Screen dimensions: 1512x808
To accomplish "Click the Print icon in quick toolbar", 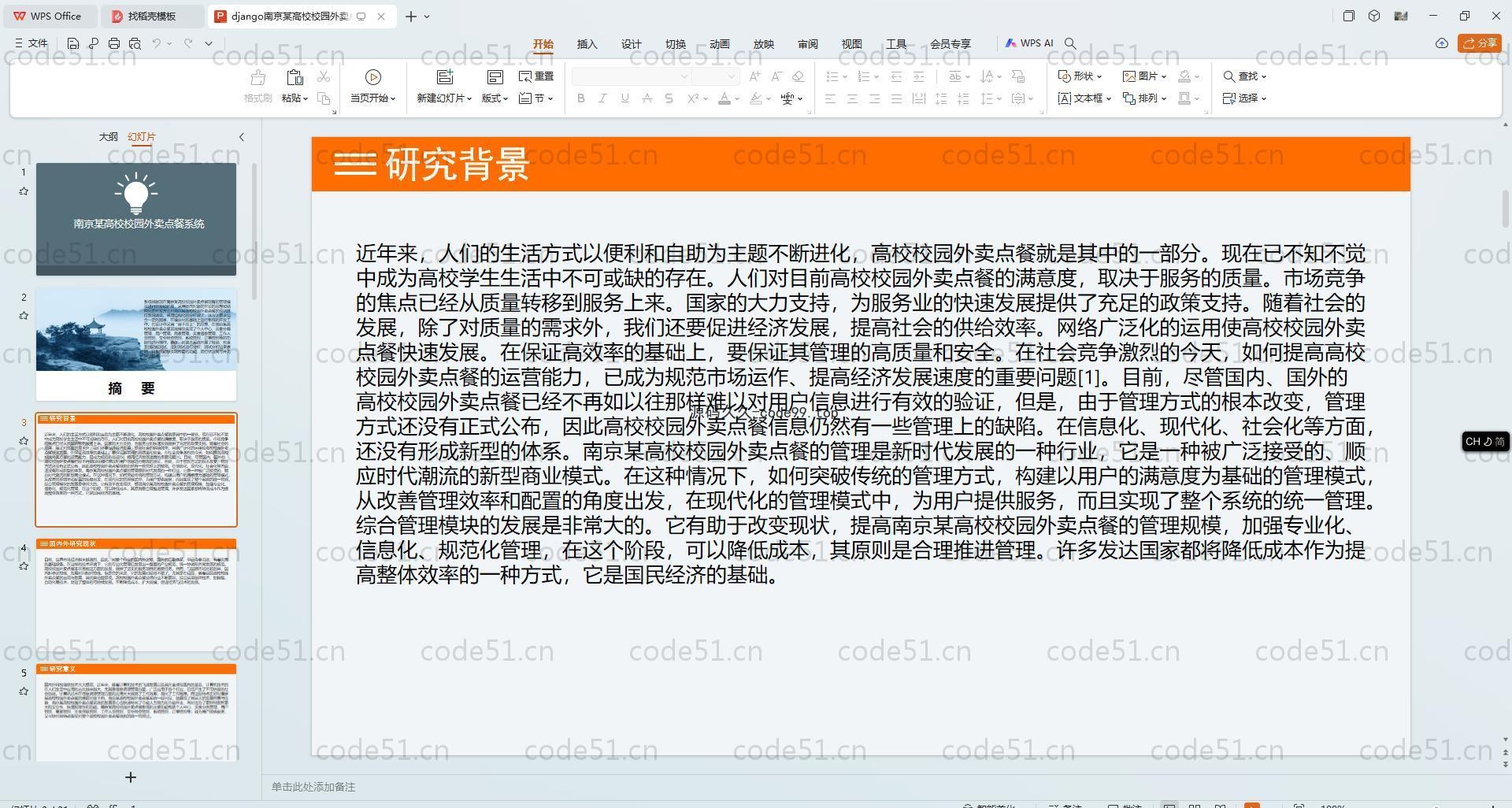I will coord(114,43).
